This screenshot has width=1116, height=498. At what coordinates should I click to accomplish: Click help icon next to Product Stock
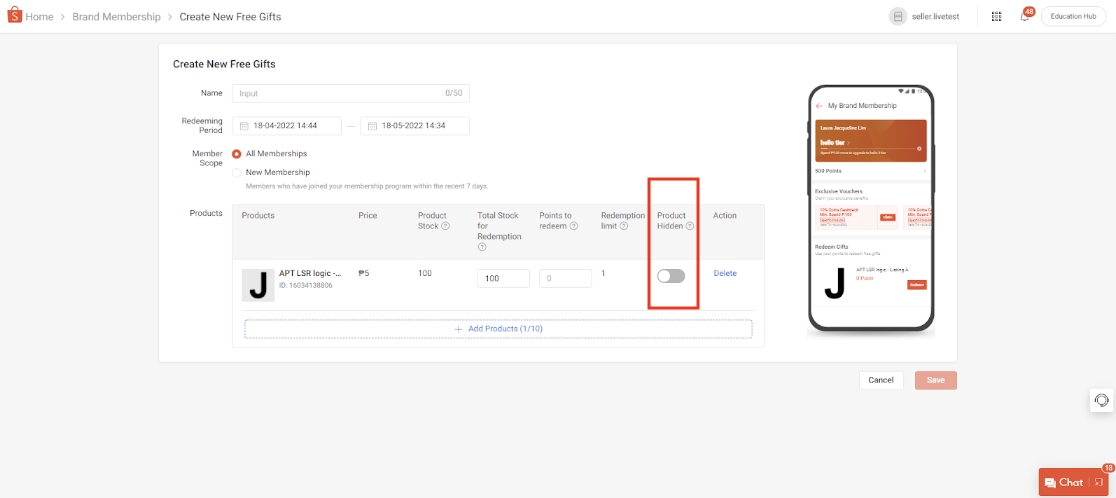coord(446,226)
